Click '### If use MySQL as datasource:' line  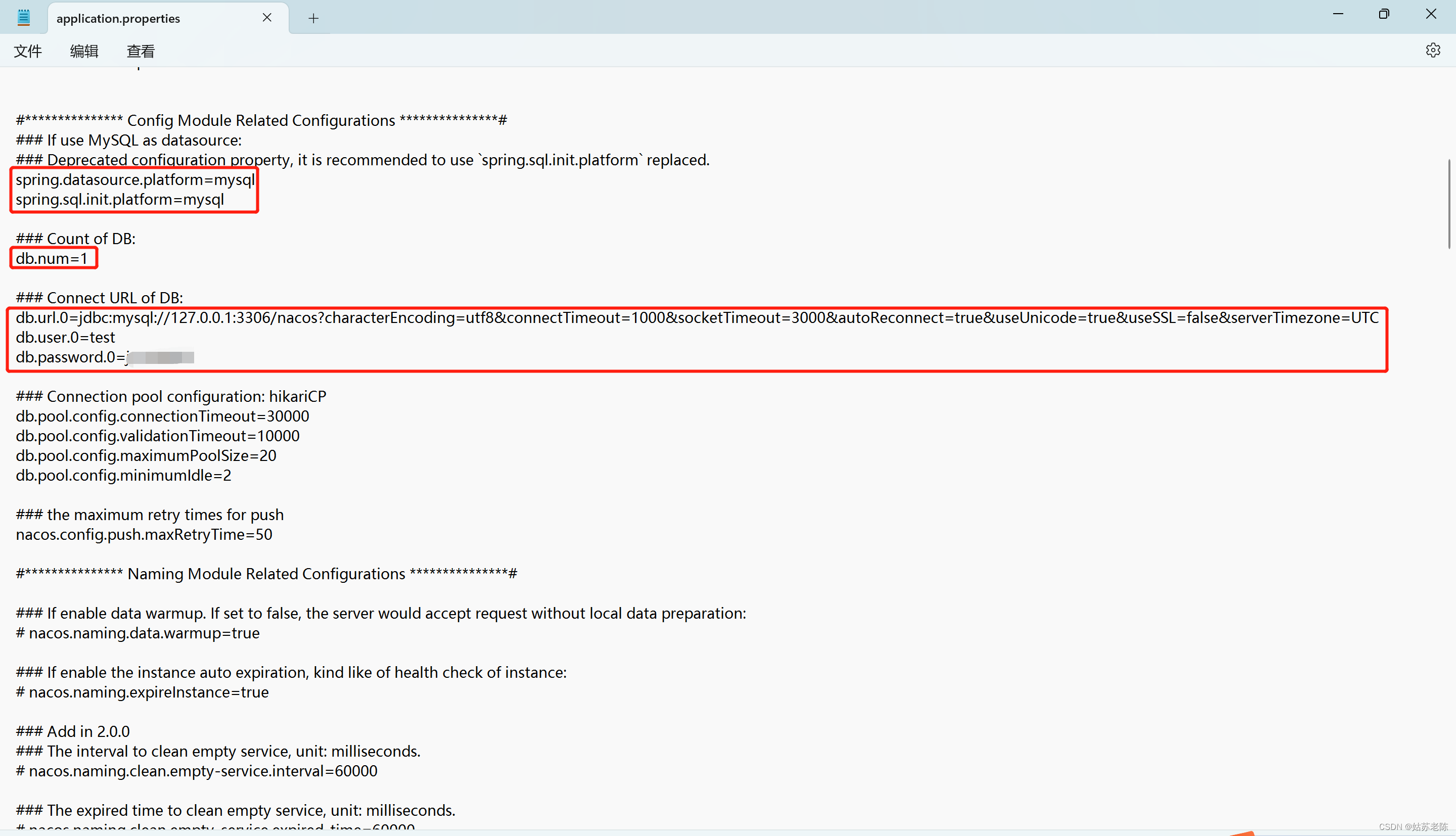(128, 140)
